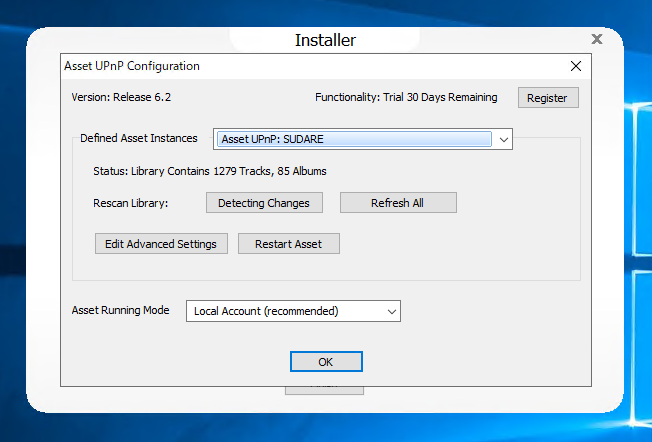Click the Asset UPnP Configuration title
The image size is (652, 442).
[x=132, y=66]
